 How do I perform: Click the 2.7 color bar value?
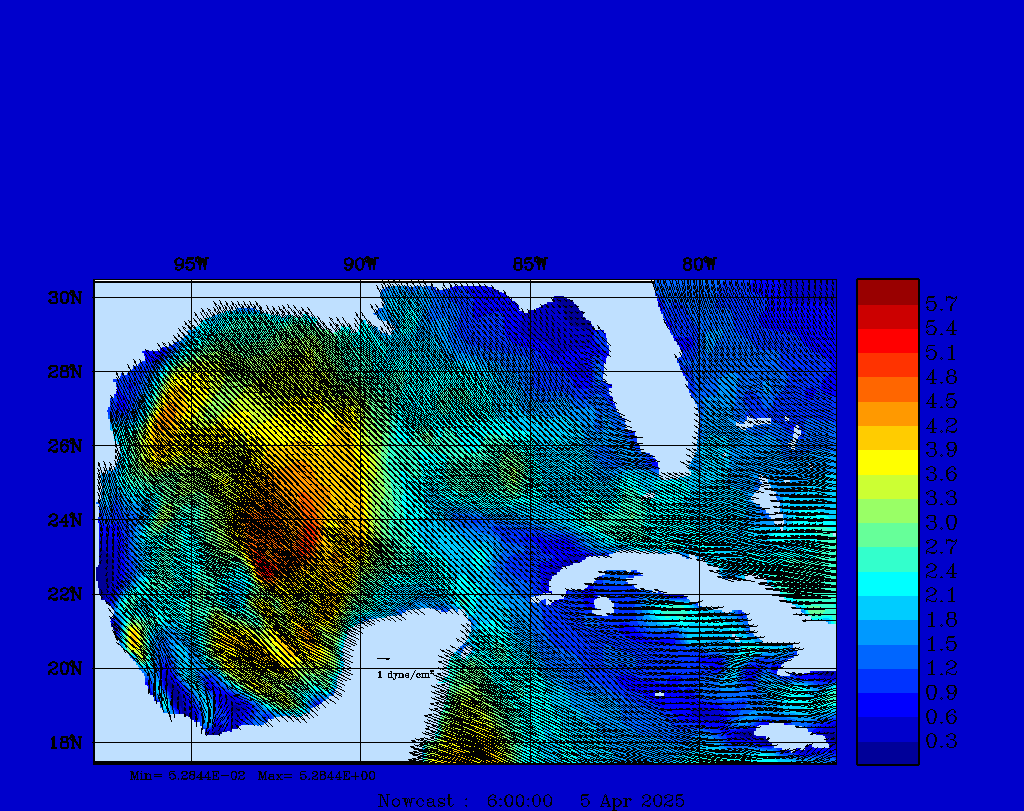point(941,547)
